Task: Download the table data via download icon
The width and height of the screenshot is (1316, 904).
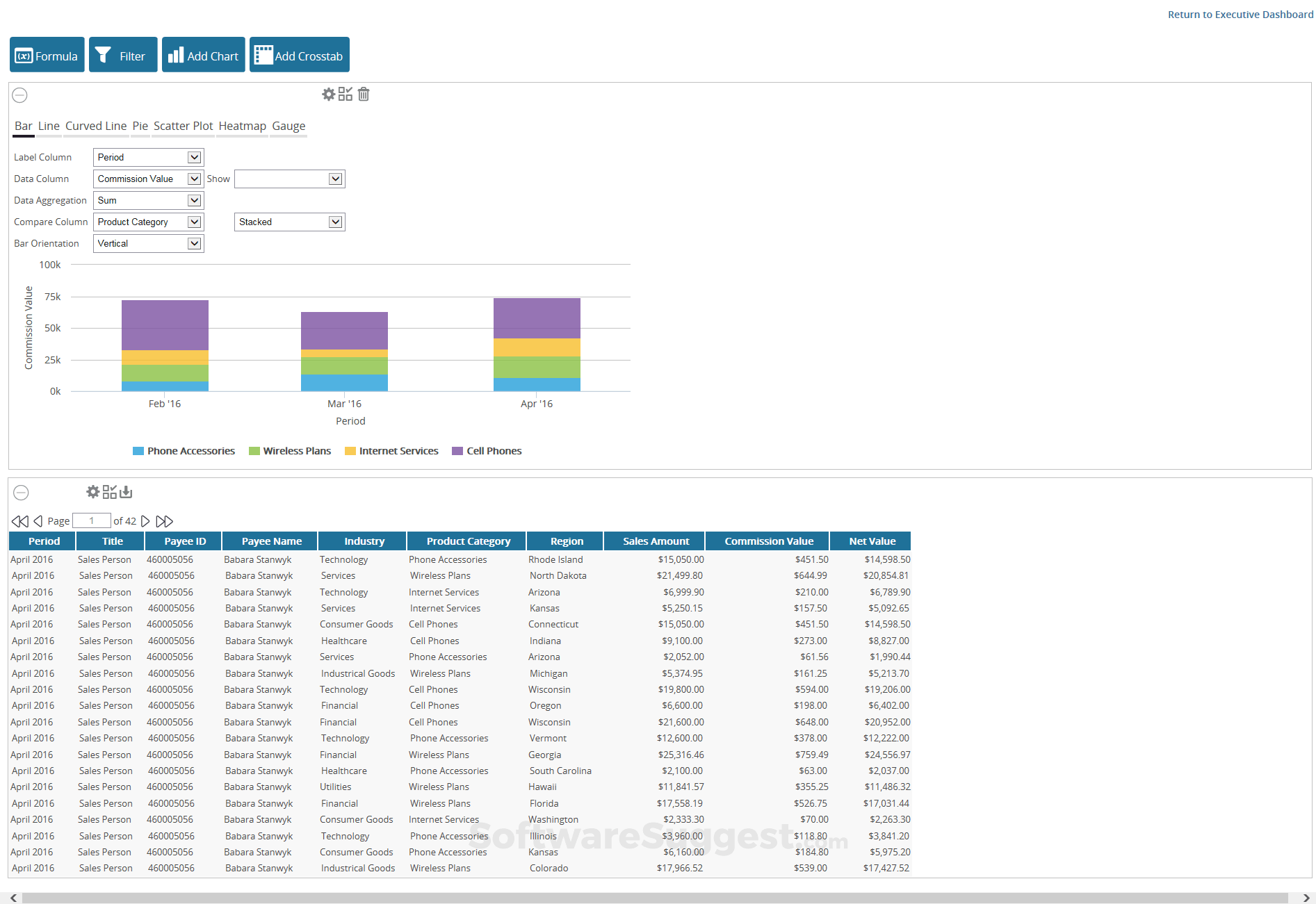Action: coord(126,492)
